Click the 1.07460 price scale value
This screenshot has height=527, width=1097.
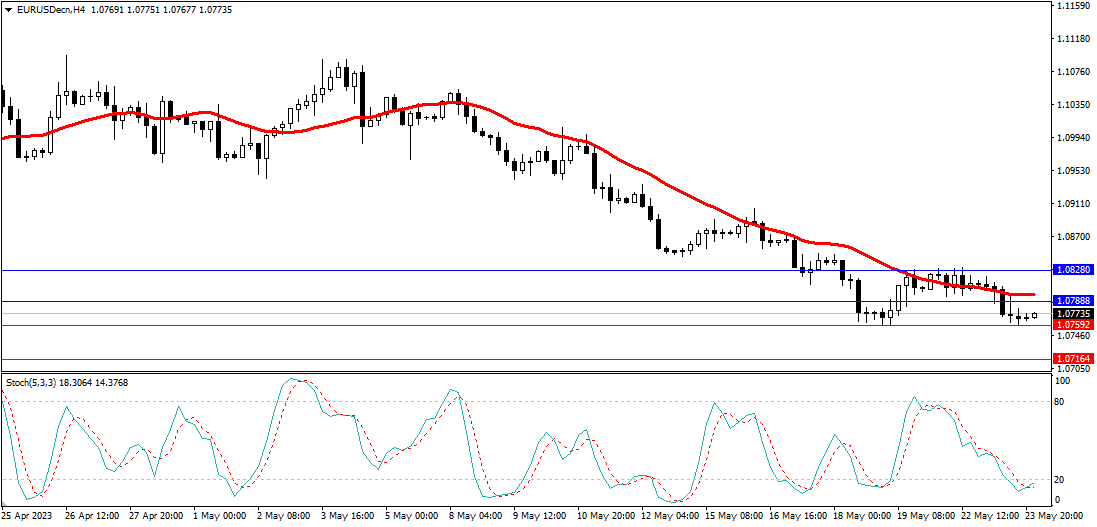1075,335
